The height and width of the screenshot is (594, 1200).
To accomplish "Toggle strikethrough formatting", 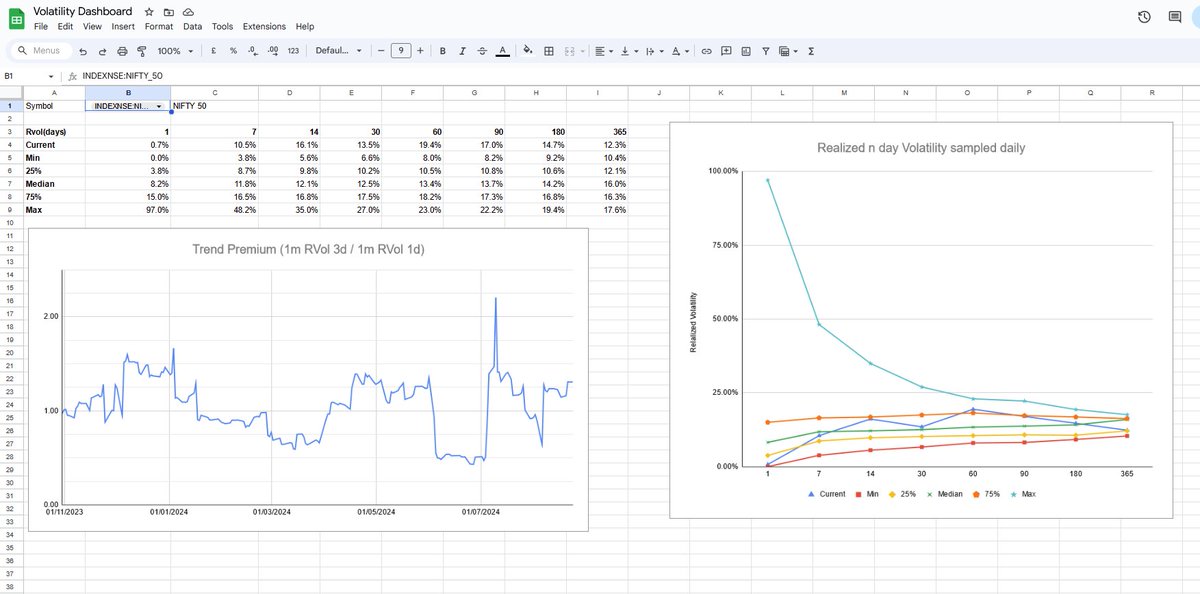I will tap(482, 51).
